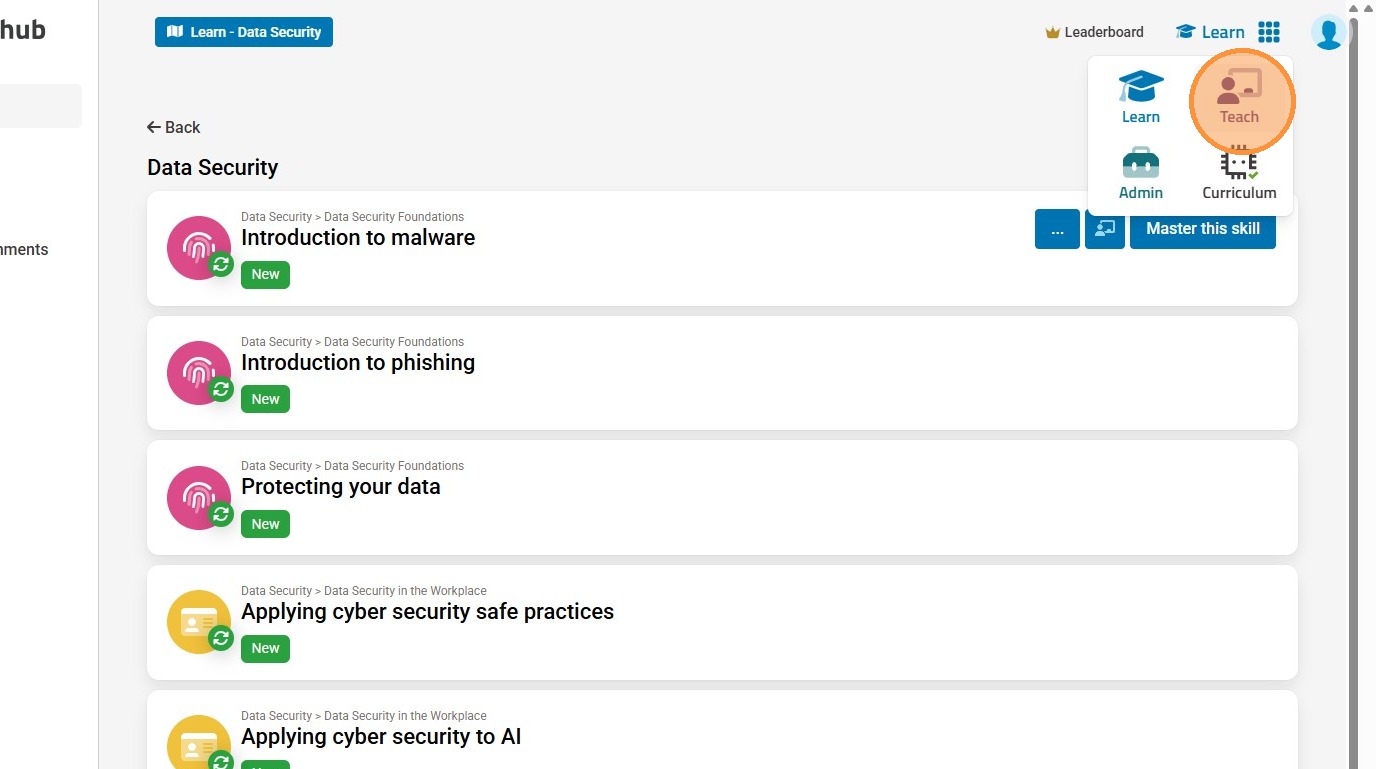Open the user profile avatar
1376x769 pixels.
pos(1329,33)
